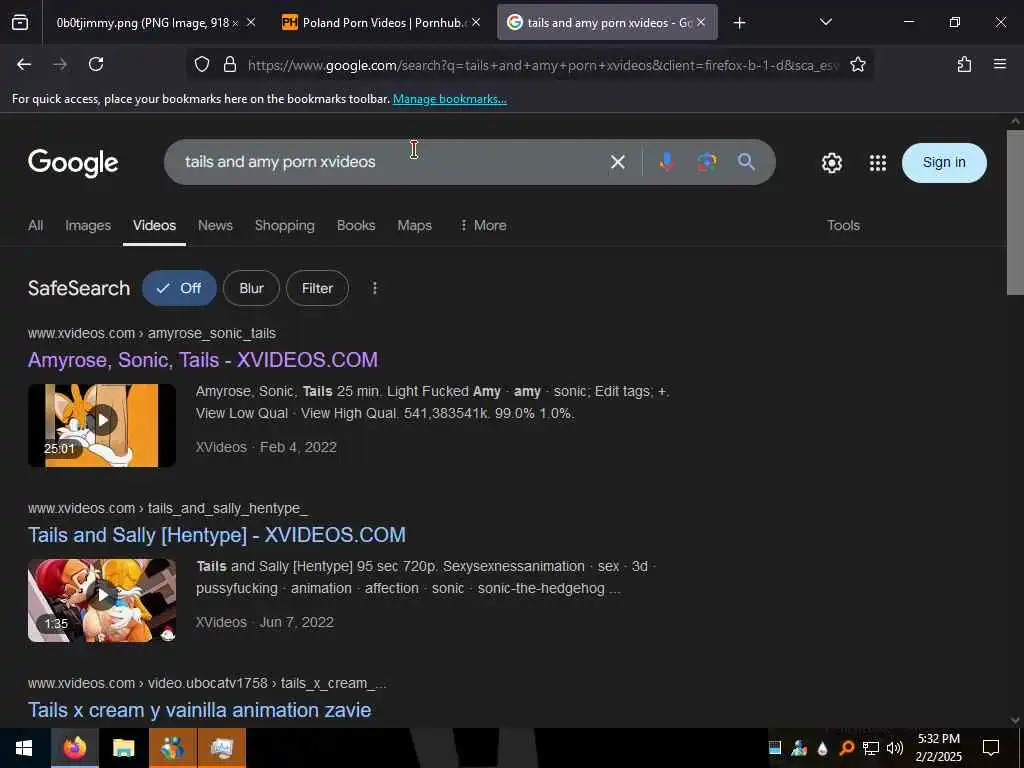Image resolution: width=1024 pixels, height=768 pixels.
Task: Switch to the Images results tab
Action: [88, 225]
